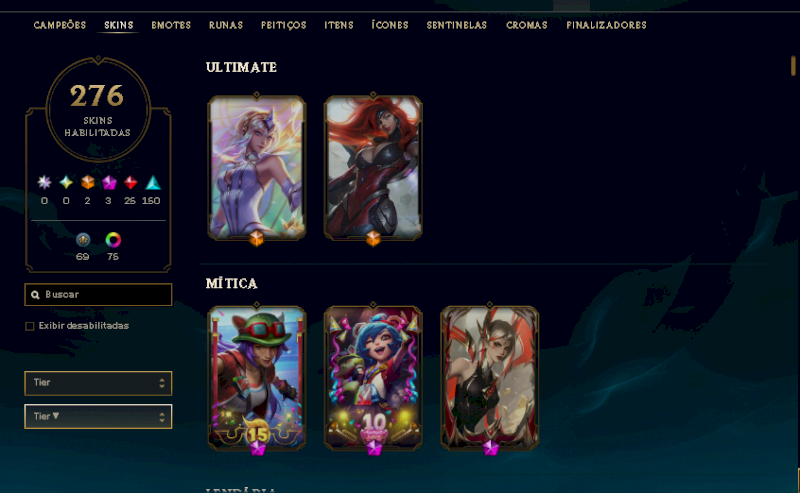
Task: Click the teal Epic tier triangle icon
Action: tap(153, 182)
